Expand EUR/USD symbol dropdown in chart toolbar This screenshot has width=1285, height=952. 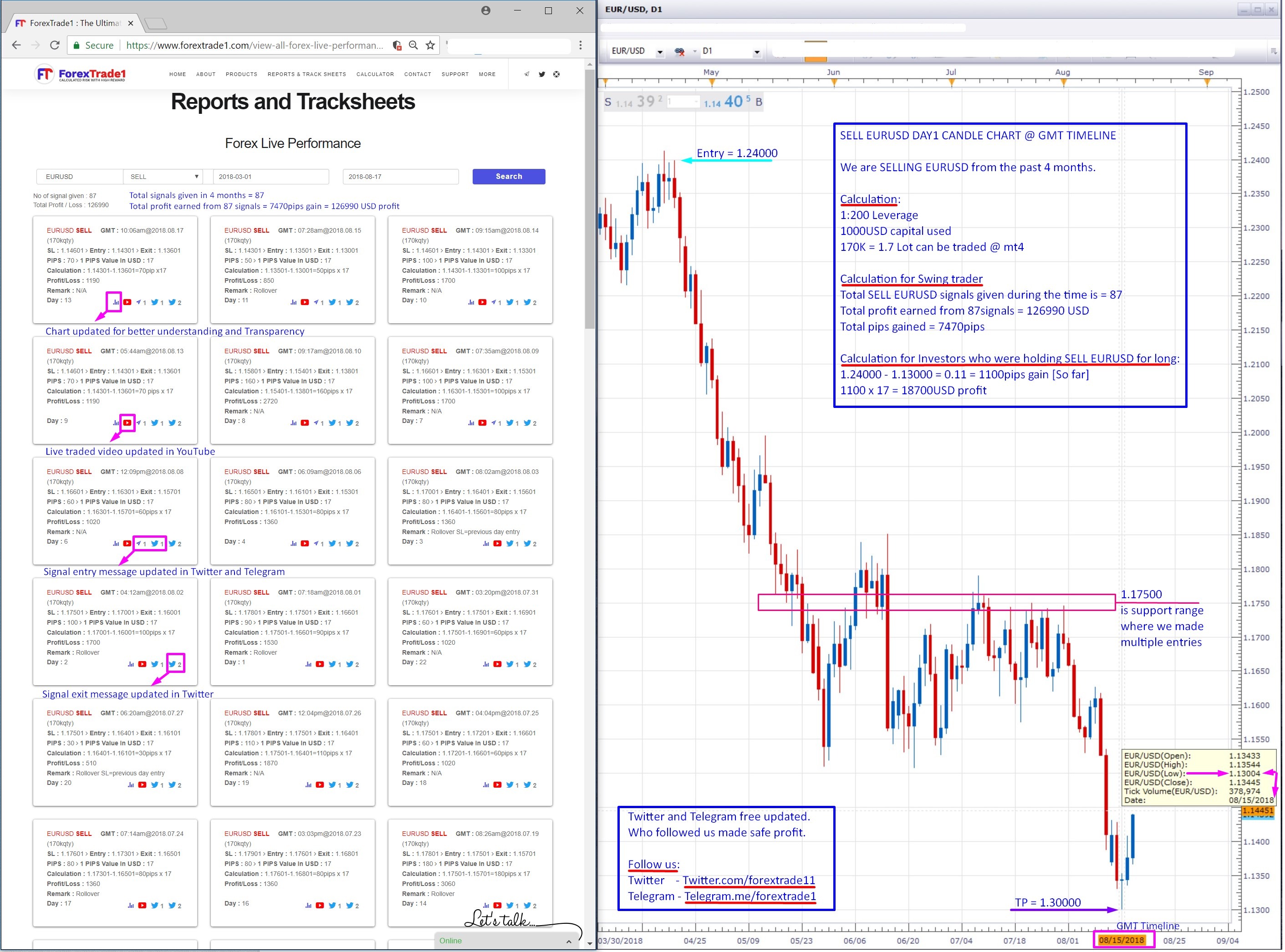660,52
